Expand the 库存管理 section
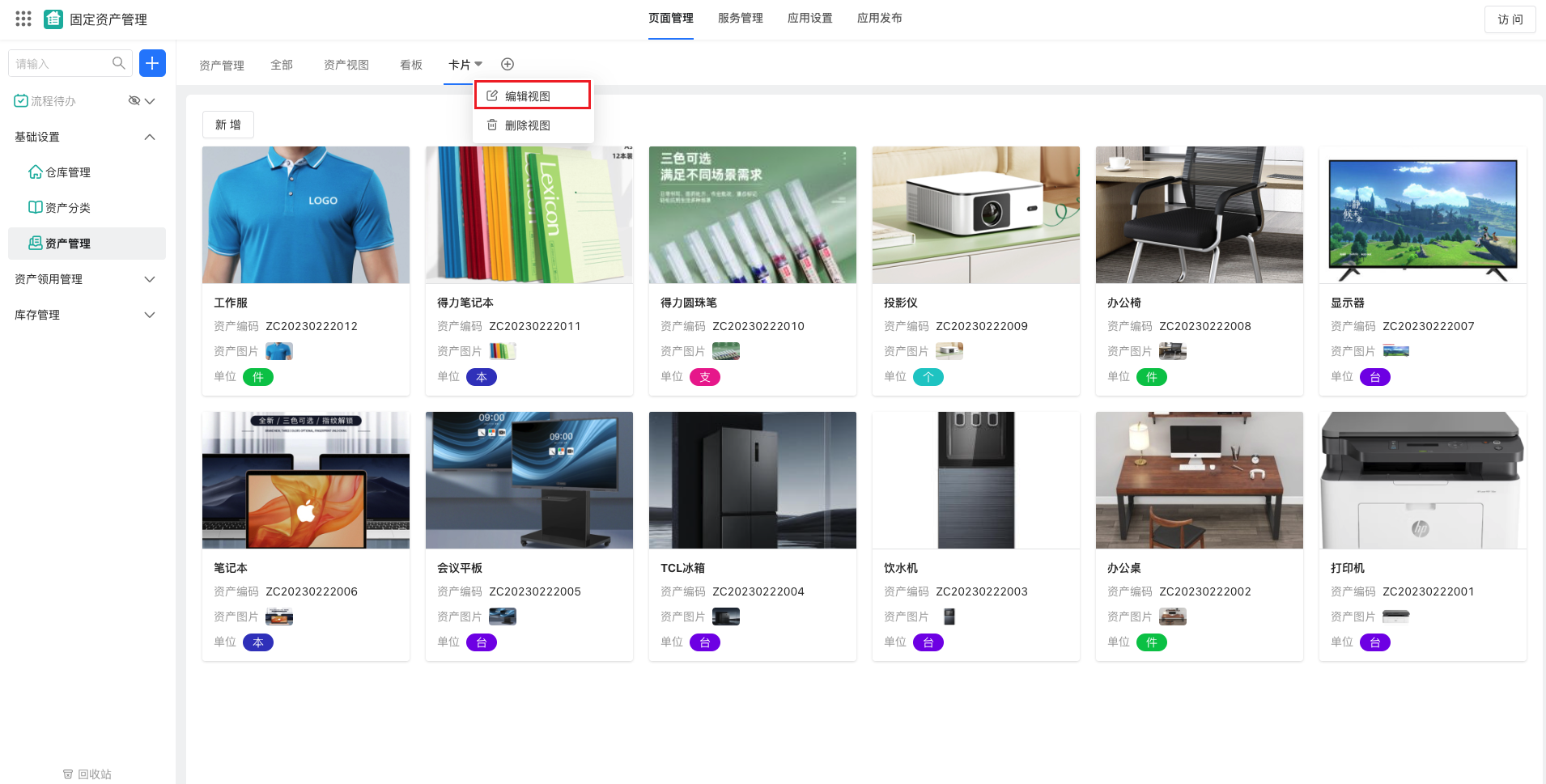 150,315
